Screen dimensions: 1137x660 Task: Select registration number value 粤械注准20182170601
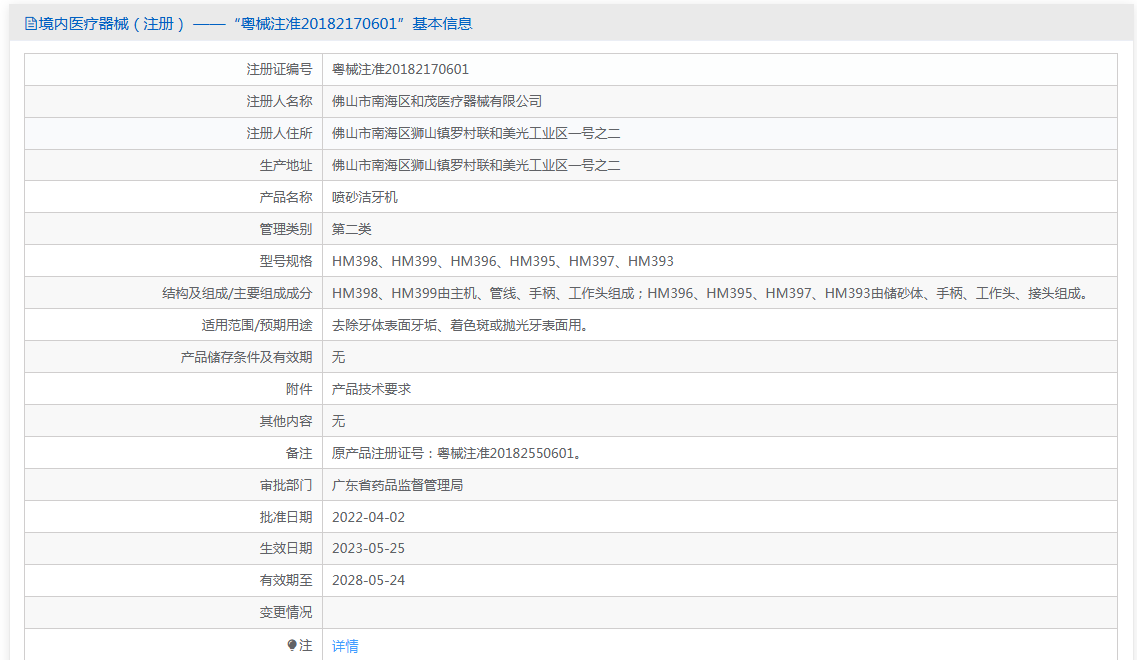(x=400, y=70)
